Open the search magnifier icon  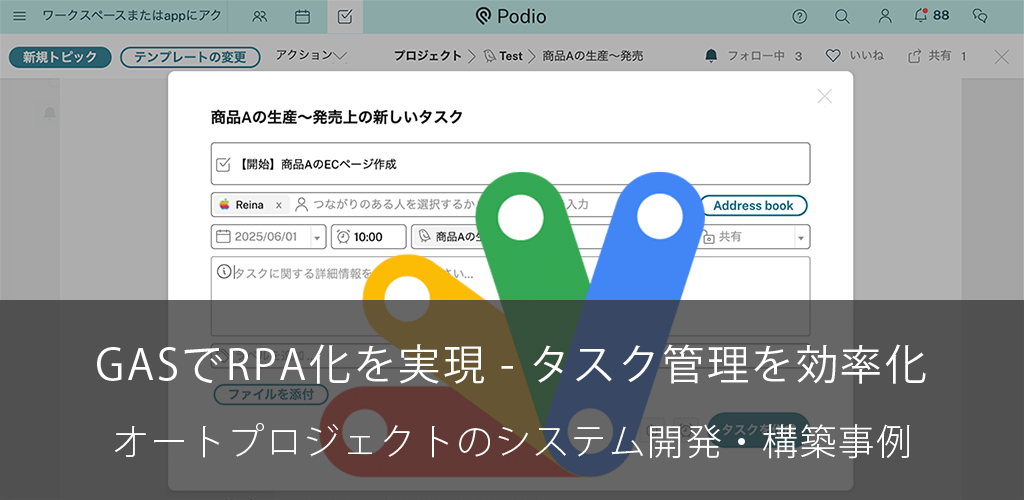coord(842,16)
